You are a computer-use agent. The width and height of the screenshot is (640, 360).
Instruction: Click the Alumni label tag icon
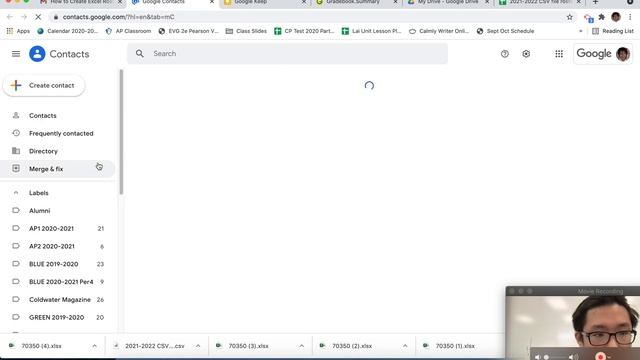click(16, 211)
